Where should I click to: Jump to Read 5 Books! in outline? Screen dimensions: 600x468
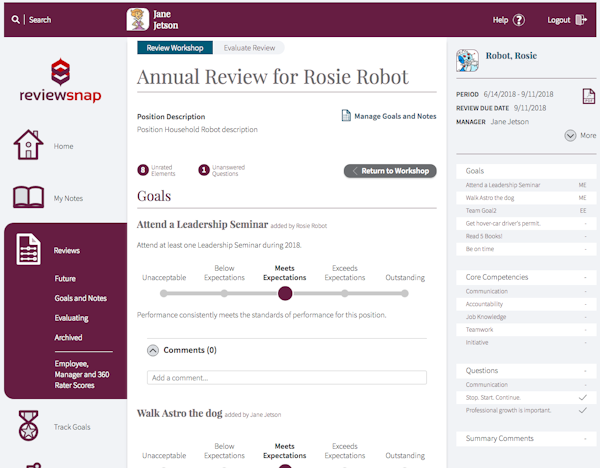pos(526,236)
